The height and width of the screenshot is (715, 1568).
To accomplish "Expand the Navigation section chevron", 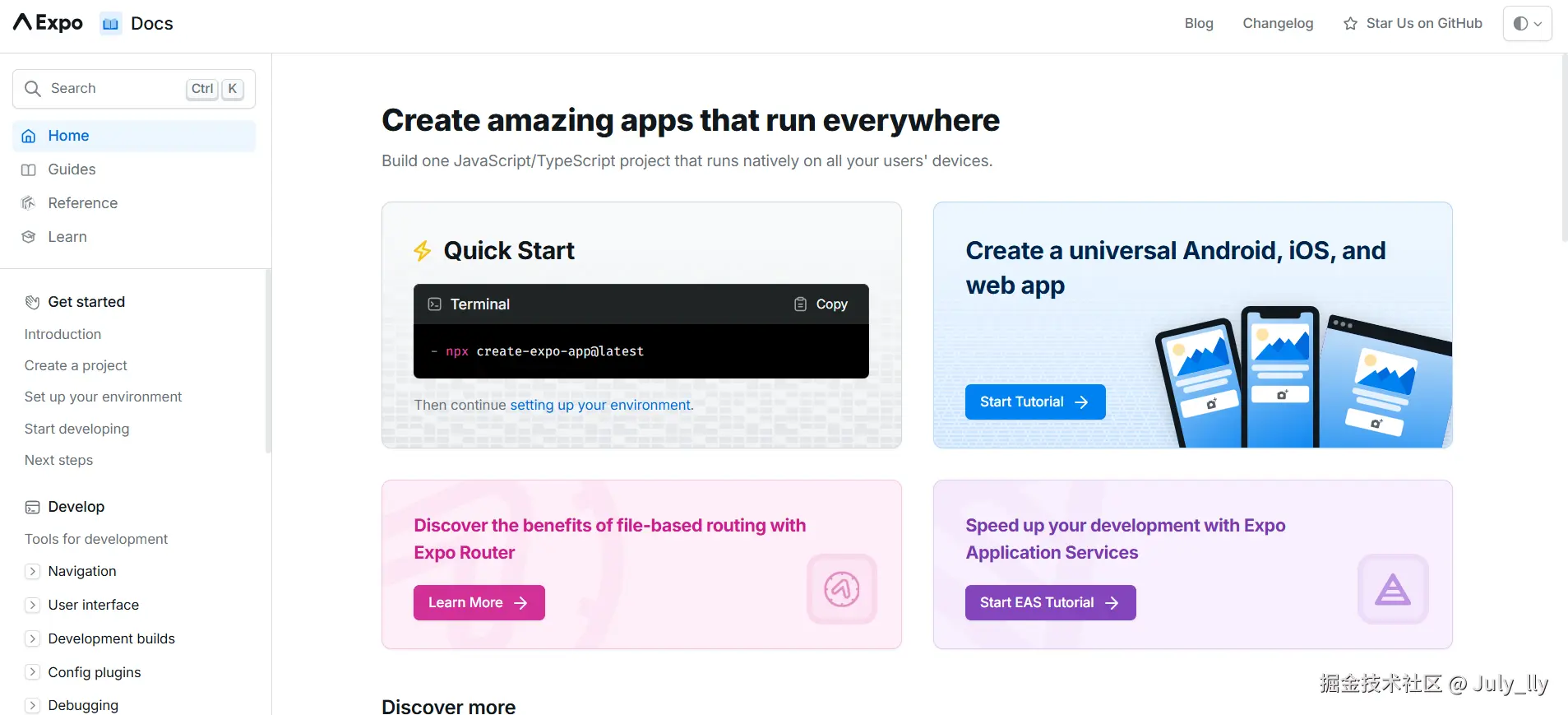I will click(32, 571).
